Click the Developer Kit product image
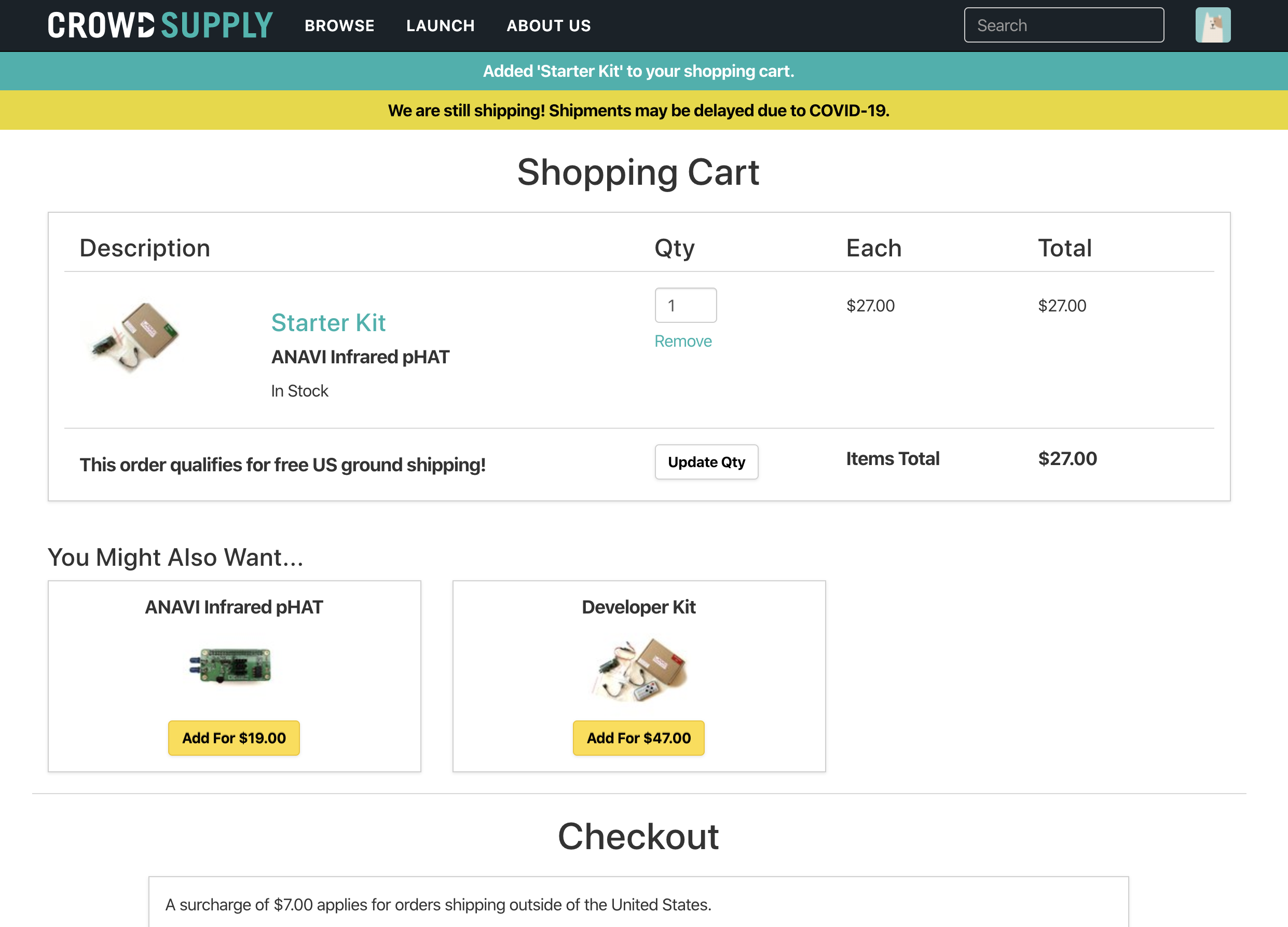 tap(638, 669)
